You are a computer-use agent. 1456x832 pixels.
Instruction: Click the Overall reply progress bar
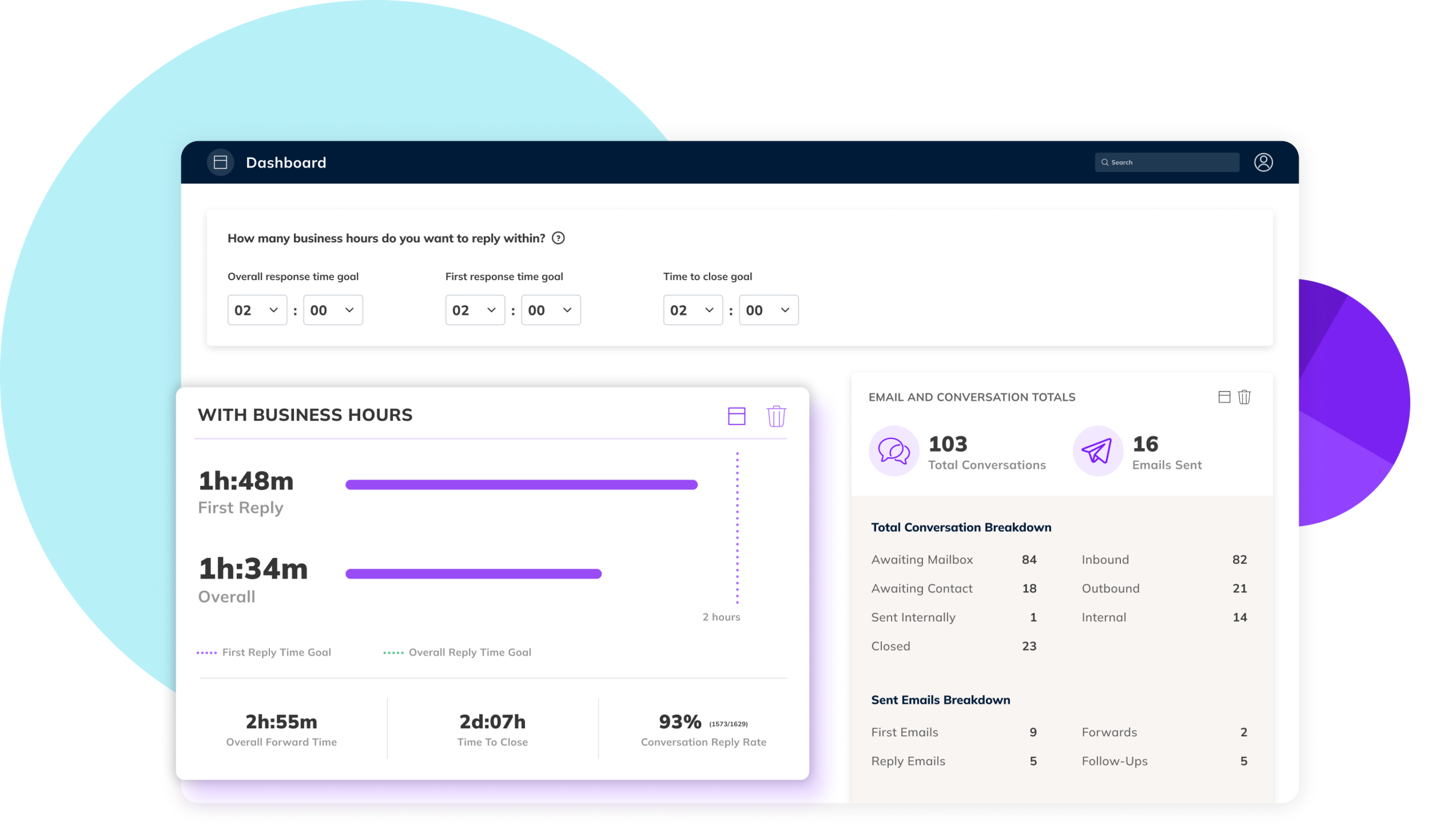tap(474, 574)
